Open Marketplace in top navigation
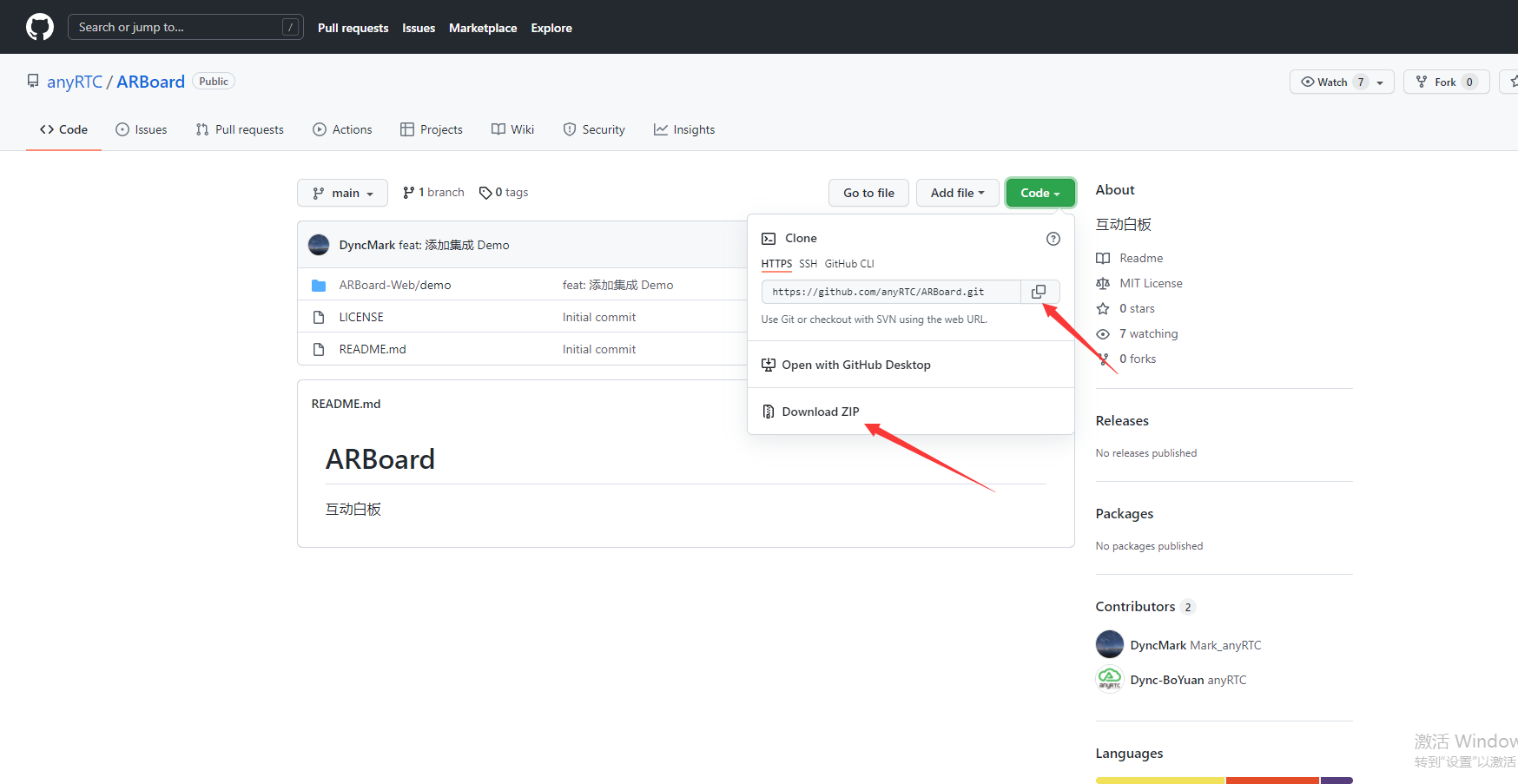 483,28
